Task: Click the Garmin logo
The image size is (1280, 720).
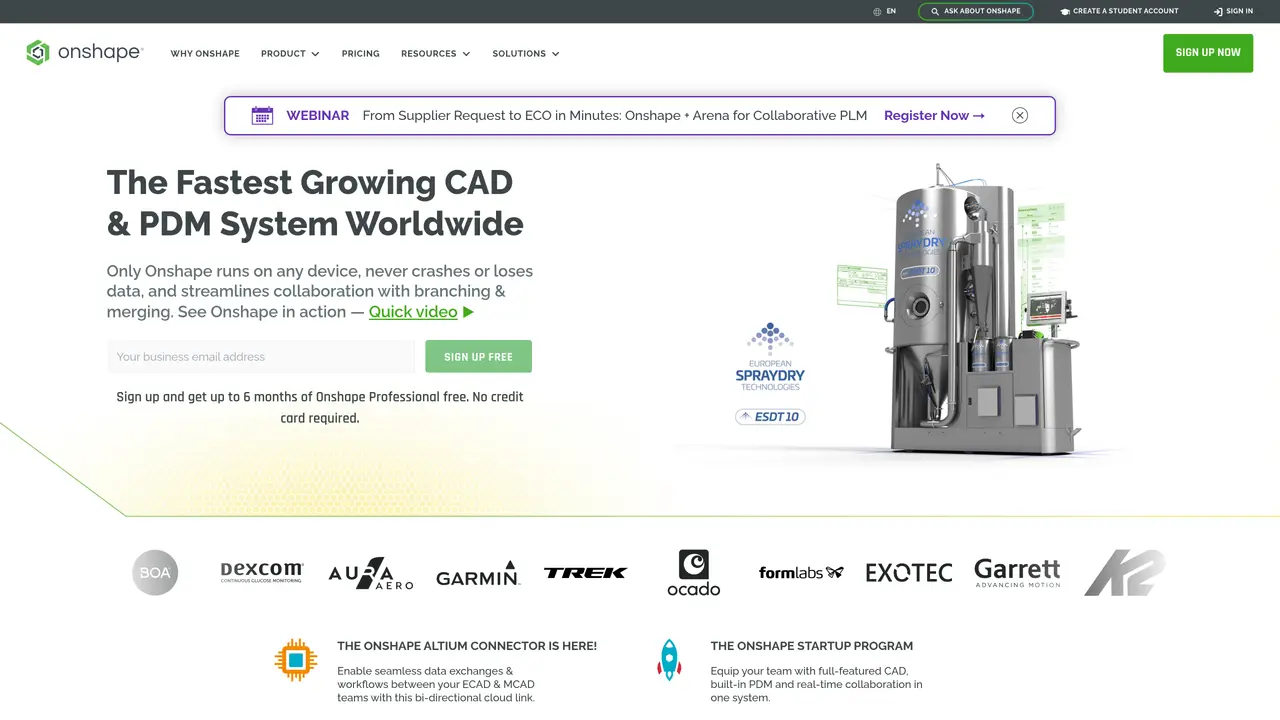Action: tap(478, 574)
